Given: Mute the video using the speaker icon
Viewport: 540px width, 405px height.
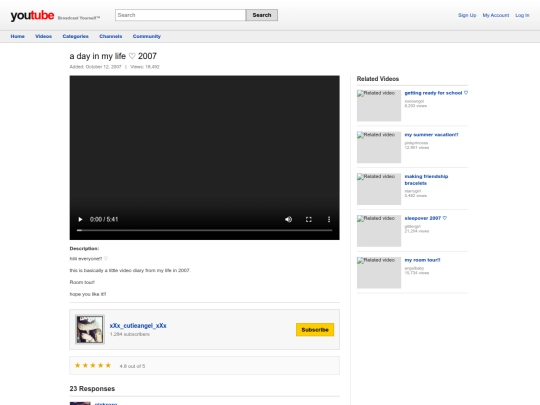Looking at the screenshot, I should [x=288, y=219].
